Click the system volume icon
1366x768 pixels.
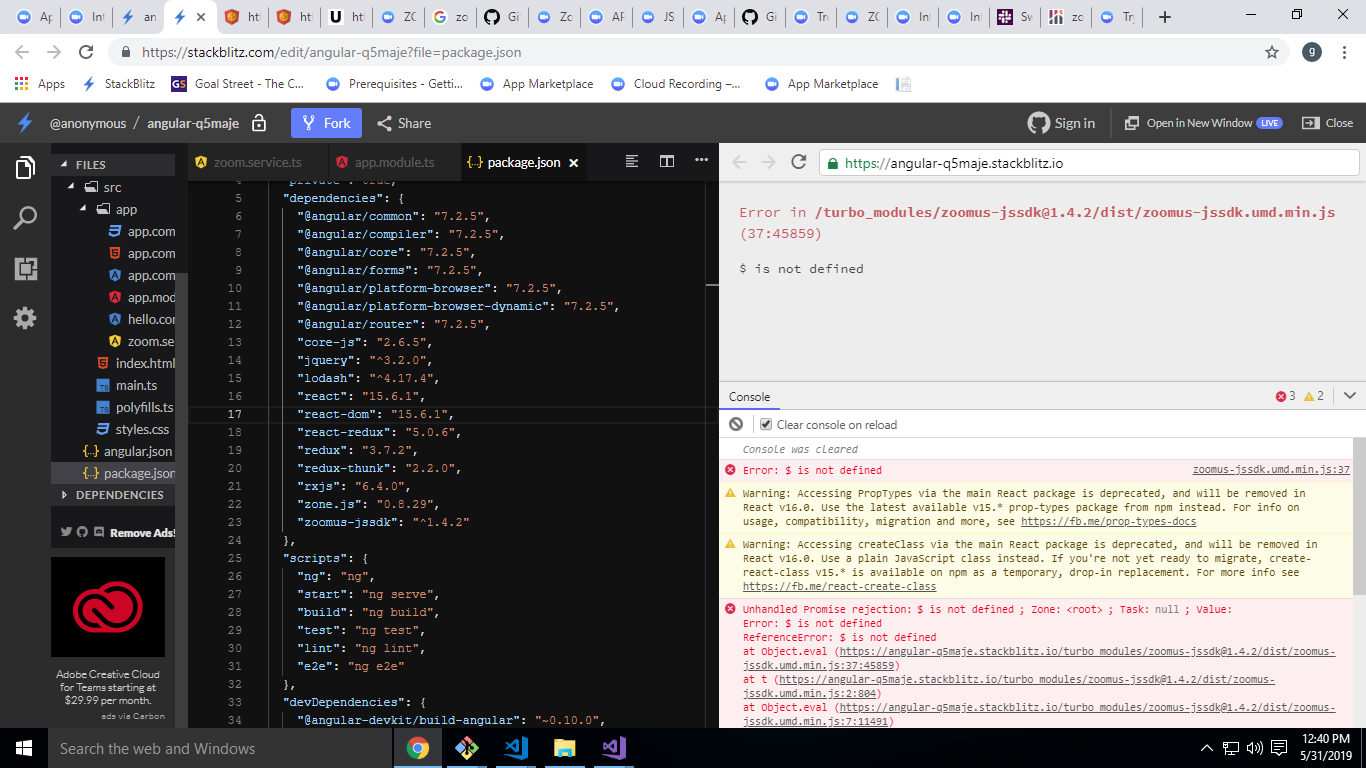[x=1254, y=748]
